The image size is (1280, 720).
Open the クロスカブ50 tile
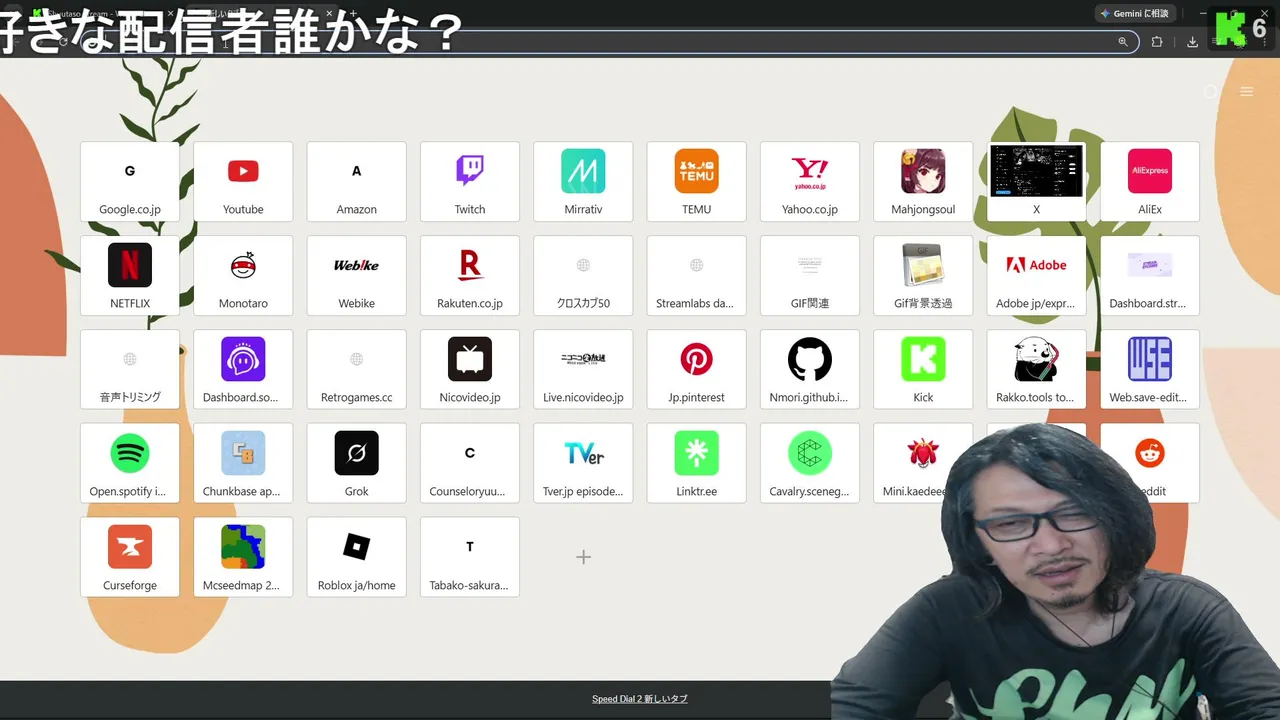pos(583,276)
